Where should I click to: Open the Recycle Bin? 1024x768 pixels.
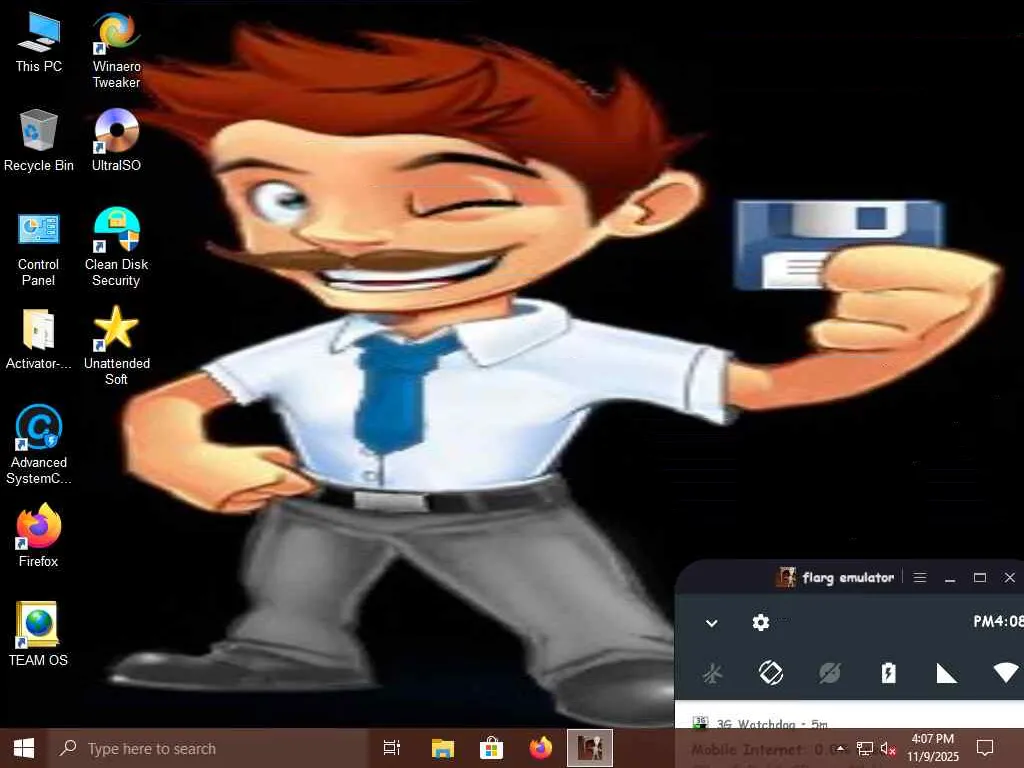pyautogui.click(x=39, y=141)
